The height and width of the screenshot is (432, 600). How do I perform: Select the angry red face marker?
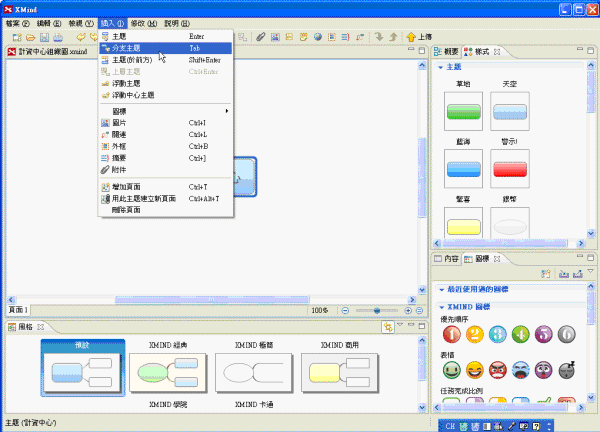[x=497, y=370]
